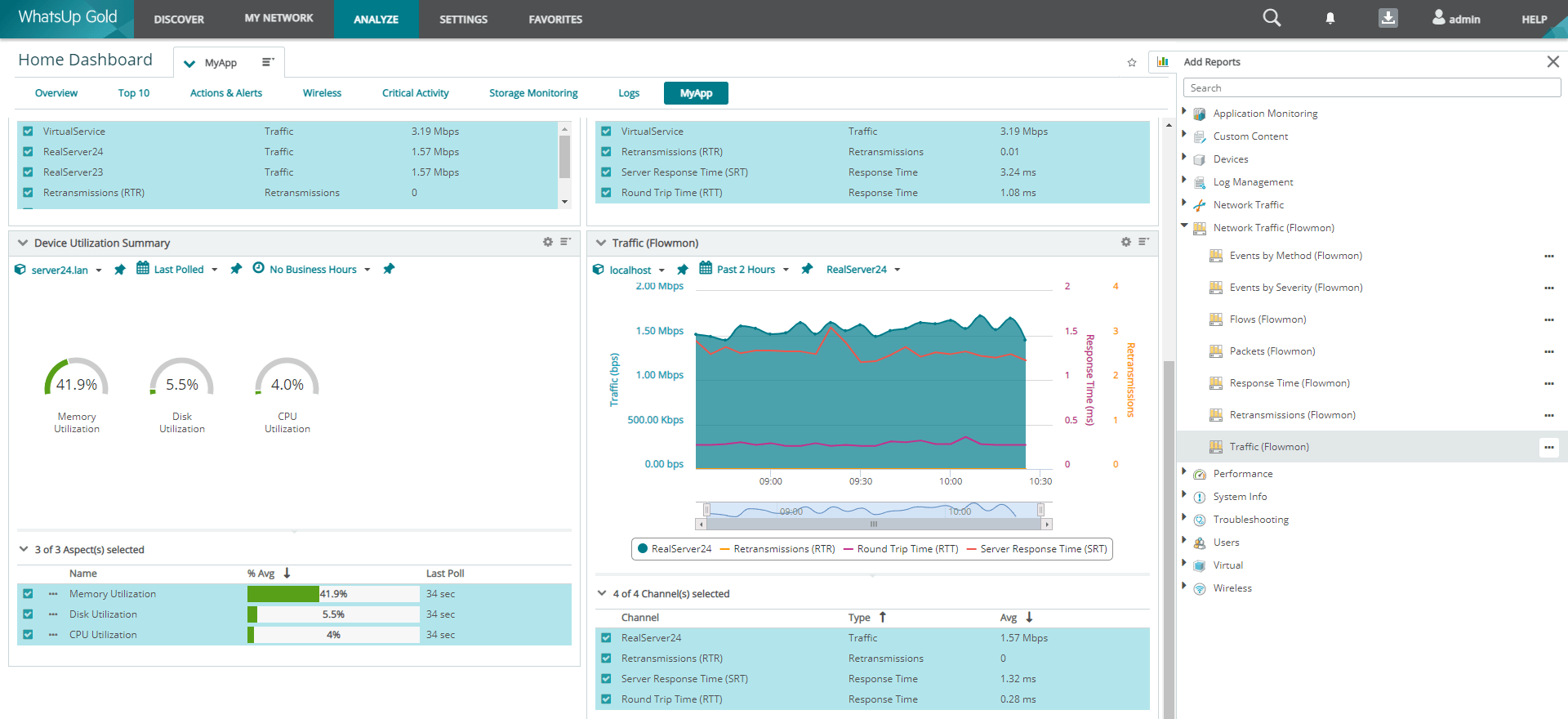Uncheck RealServer23 traffic checkbox
1568x719 pixels.
[x=29, y=172]
